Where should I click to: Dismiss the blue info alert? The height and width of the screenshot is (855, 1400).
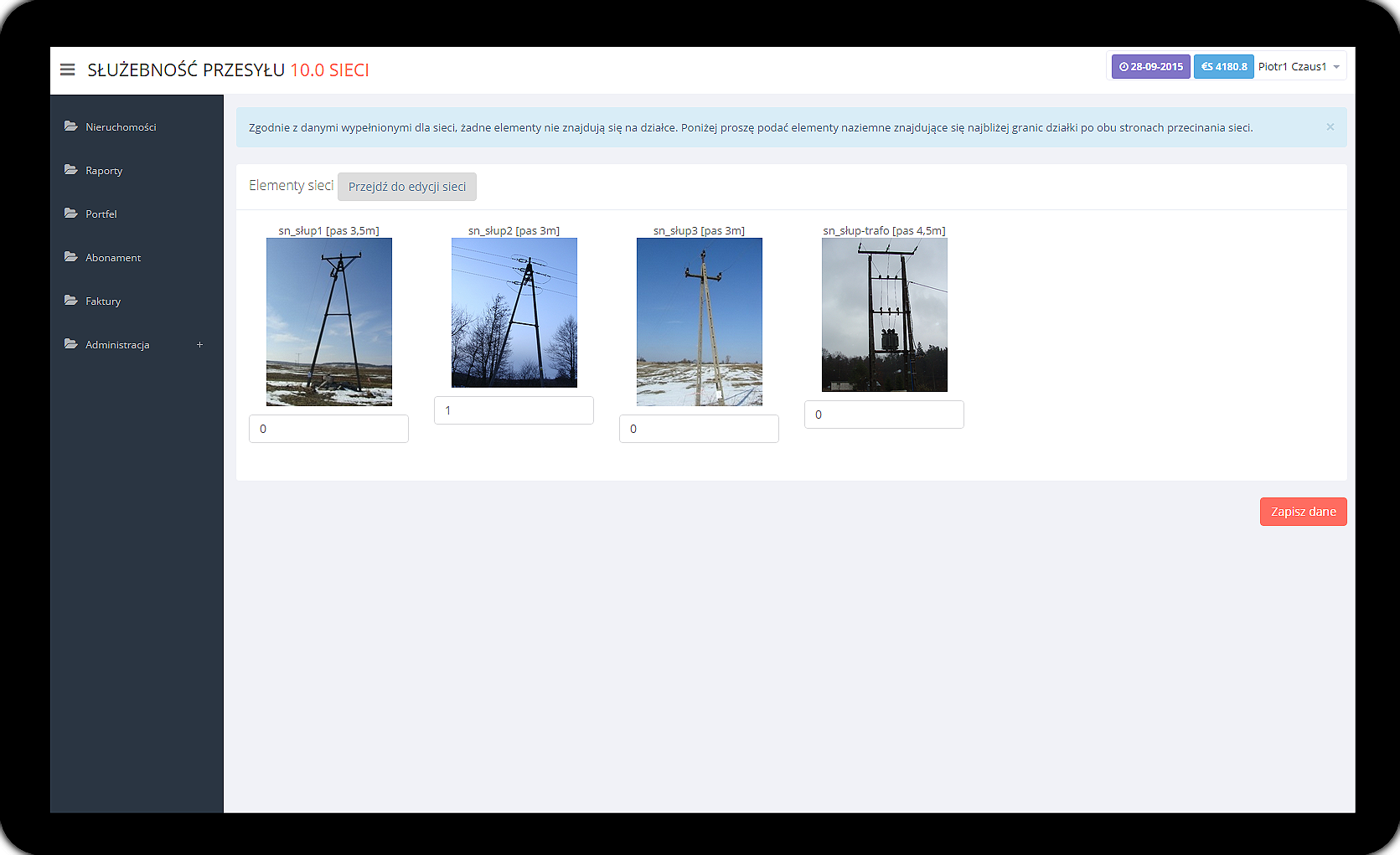1330,127
